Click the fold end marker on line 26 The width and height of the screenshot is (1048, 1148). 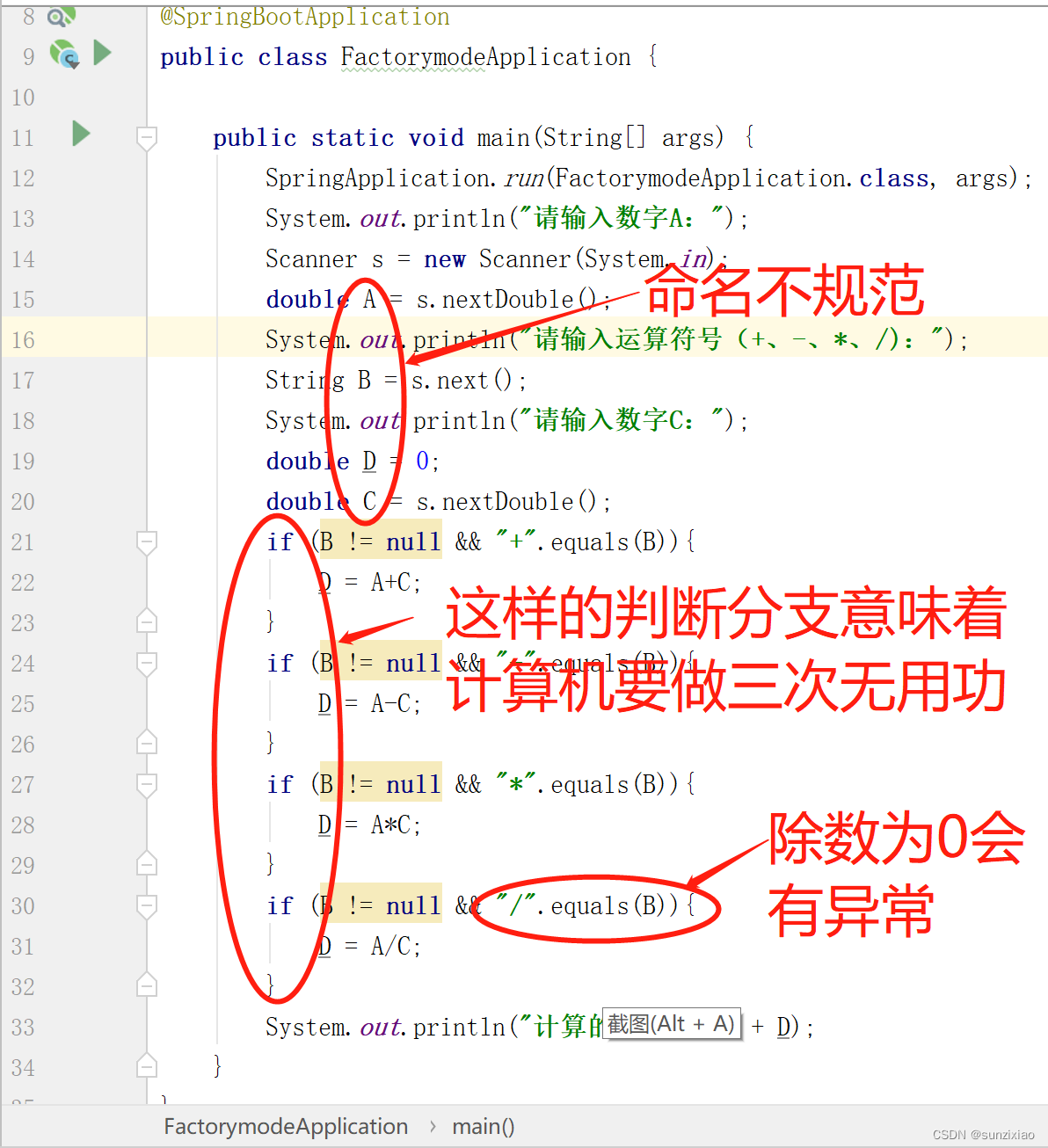pyautogui.click(x=147, y=743)
